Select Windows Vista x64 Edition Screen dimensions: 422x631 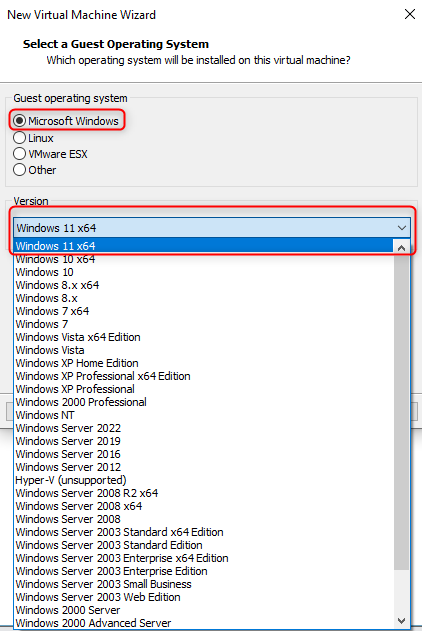pyautogui.click(x=204, y=337)
